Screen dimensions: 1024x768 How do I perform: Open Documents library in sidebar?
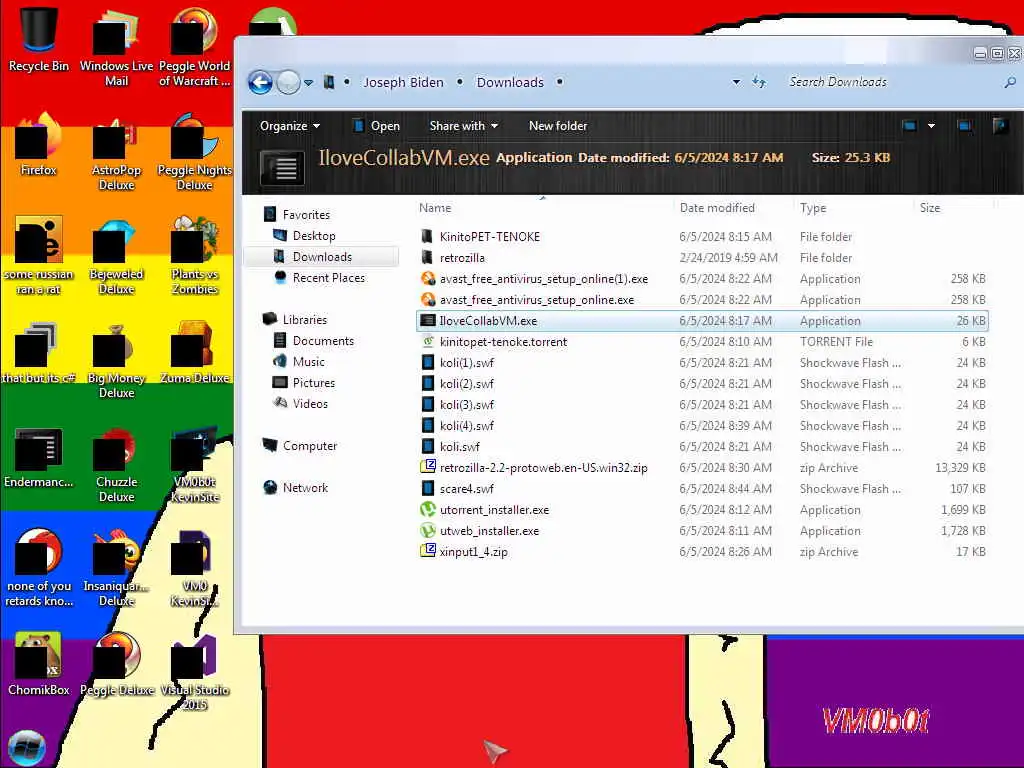click(x=323, y=340)
